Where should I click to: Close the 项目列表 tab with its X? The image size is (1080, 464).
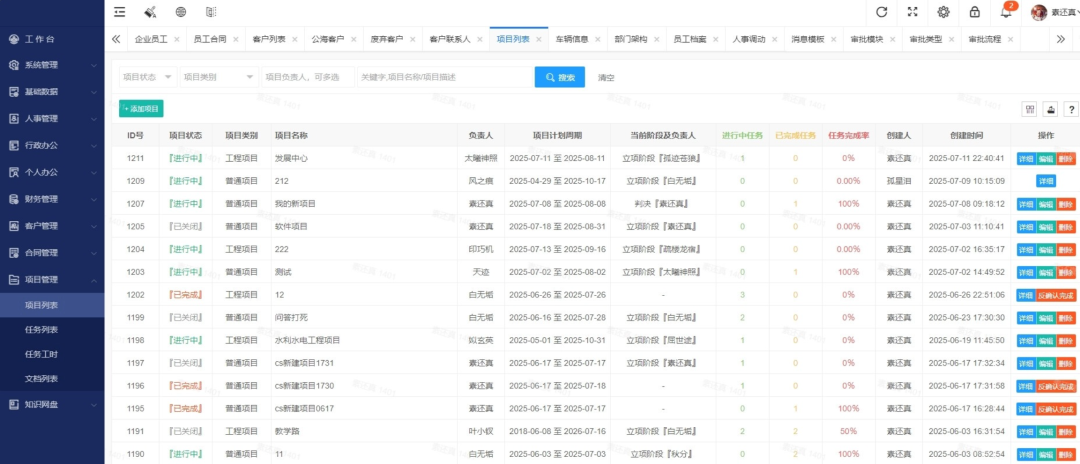540,39
